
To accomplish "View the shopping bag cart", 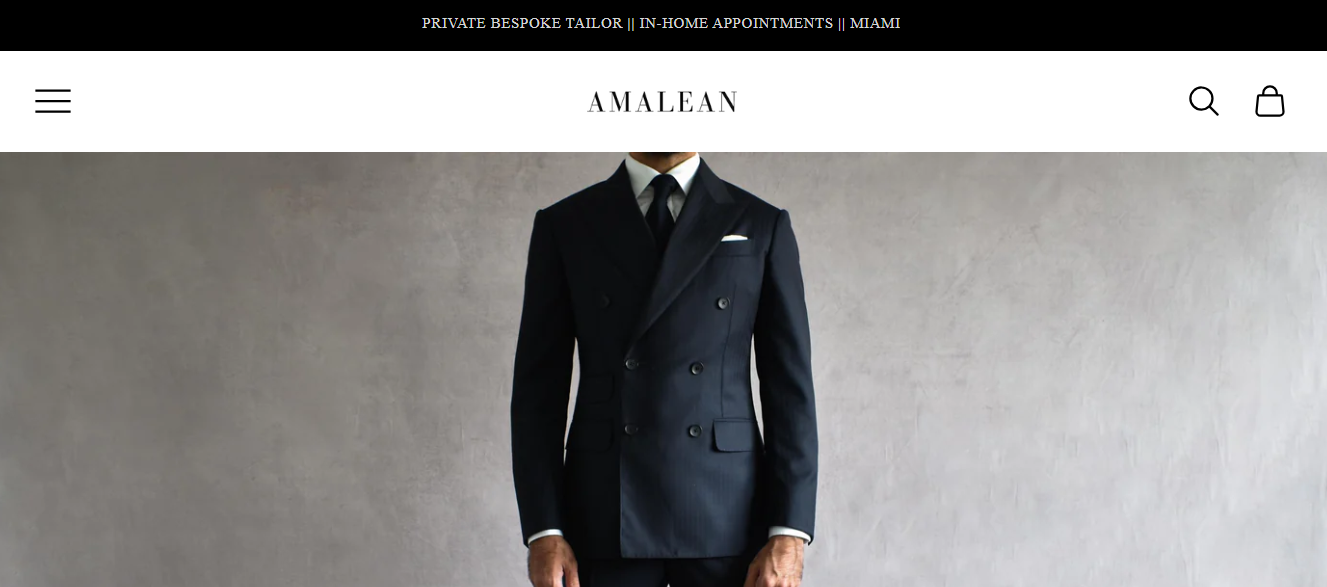I will click(1270, 101).
